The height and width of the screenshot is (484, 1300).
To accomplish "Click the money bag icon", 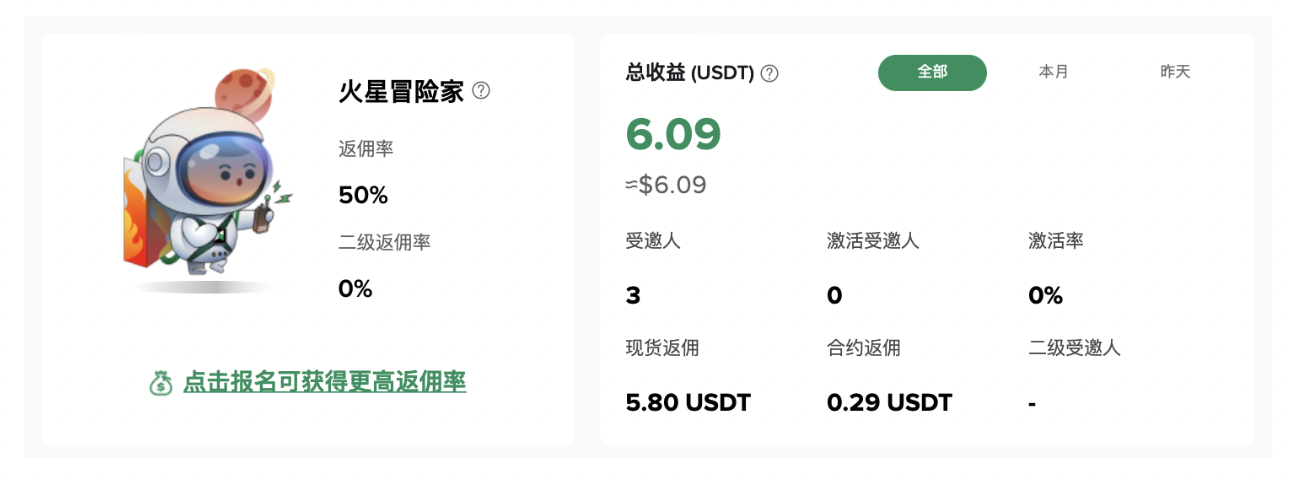I will pyautogui.click(x=161, y=383).
